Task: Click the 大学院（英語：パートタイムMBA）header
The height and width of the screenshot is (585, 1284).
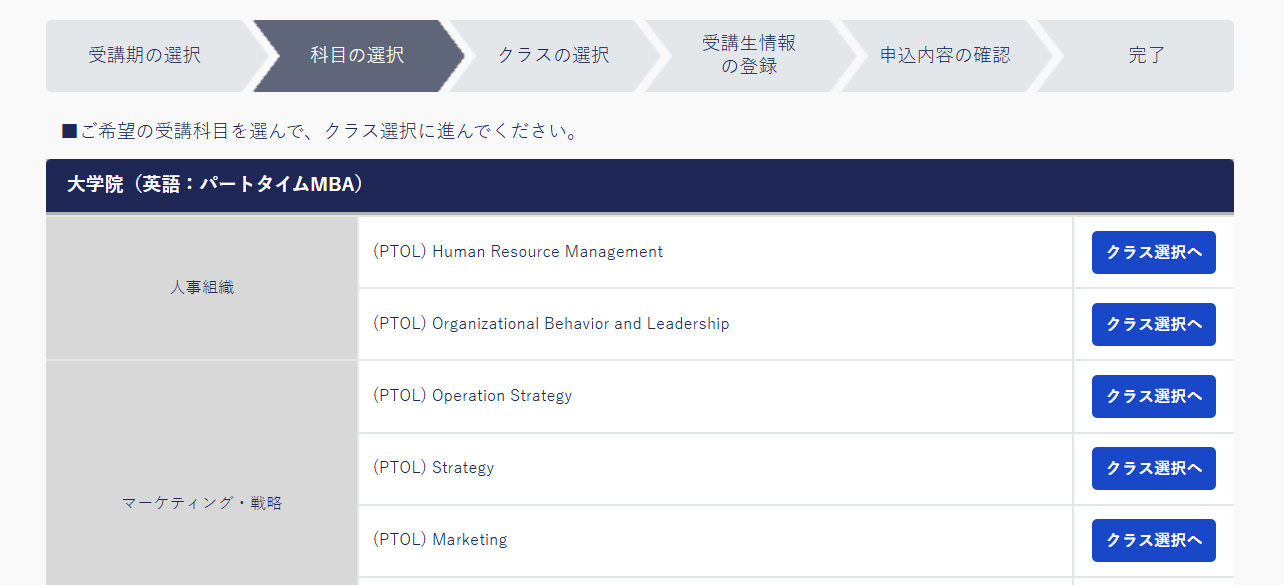Action: pyautogui.click(x=640, y=185)
